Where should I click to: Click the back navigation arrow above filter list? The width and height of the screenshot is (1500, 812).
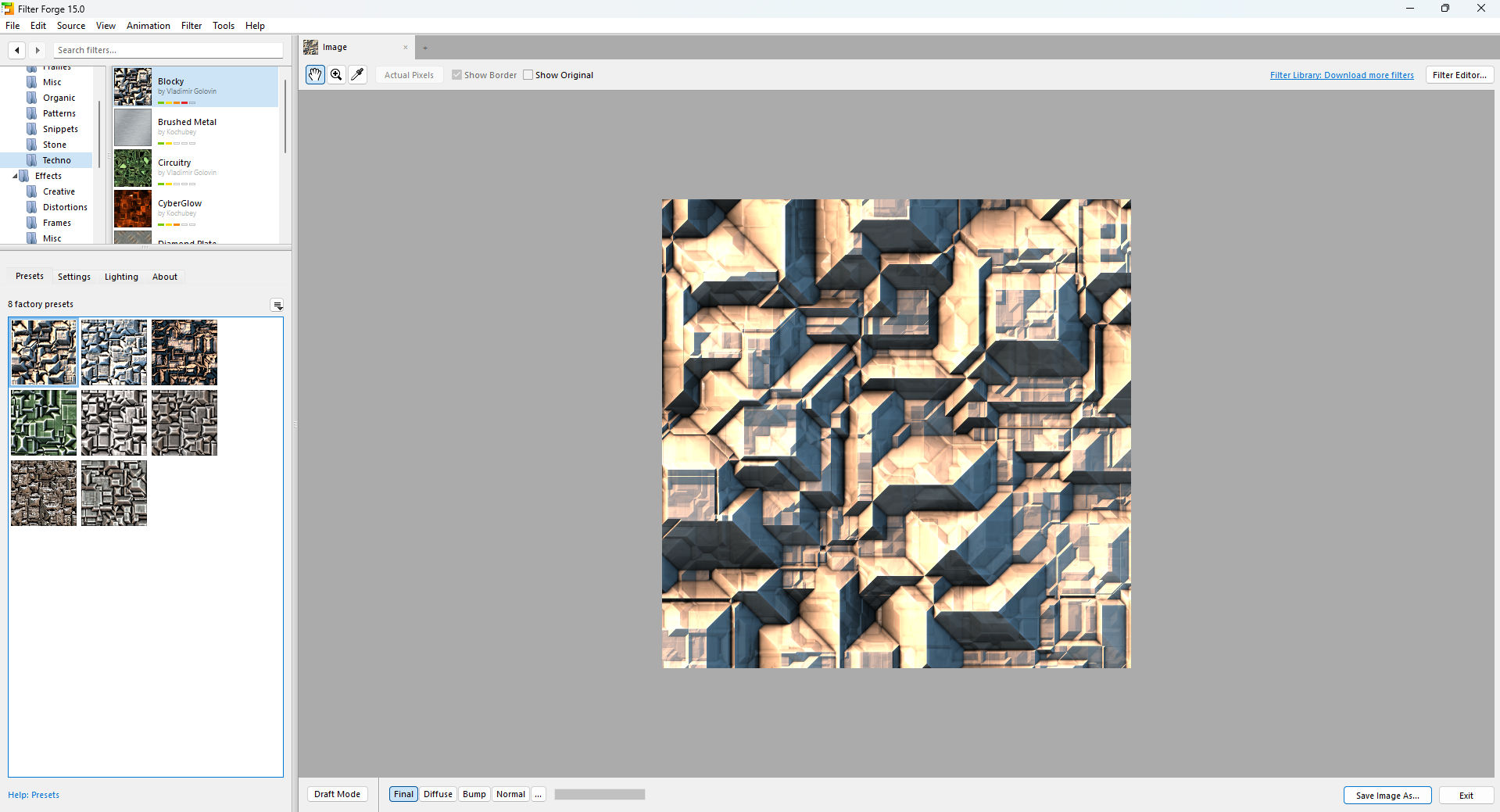[16, 50]
